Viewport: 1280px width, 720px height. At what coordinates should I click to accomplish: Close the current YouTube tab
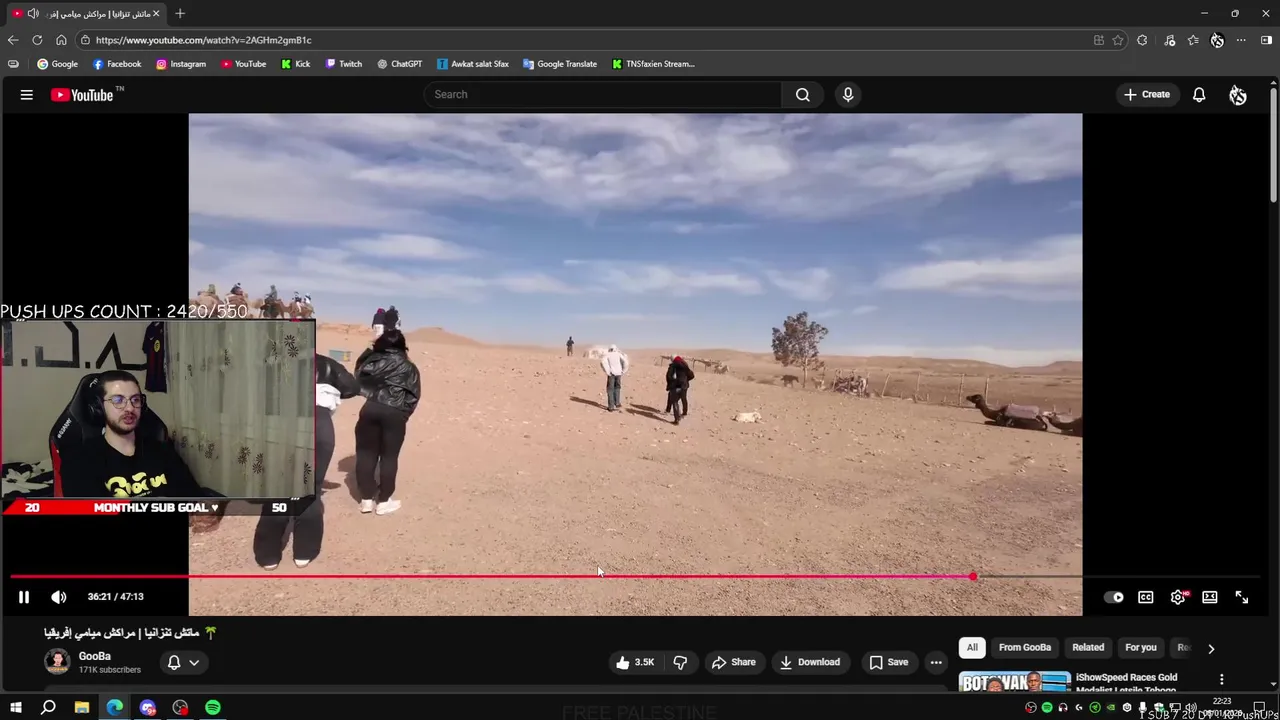coord(156,13)
